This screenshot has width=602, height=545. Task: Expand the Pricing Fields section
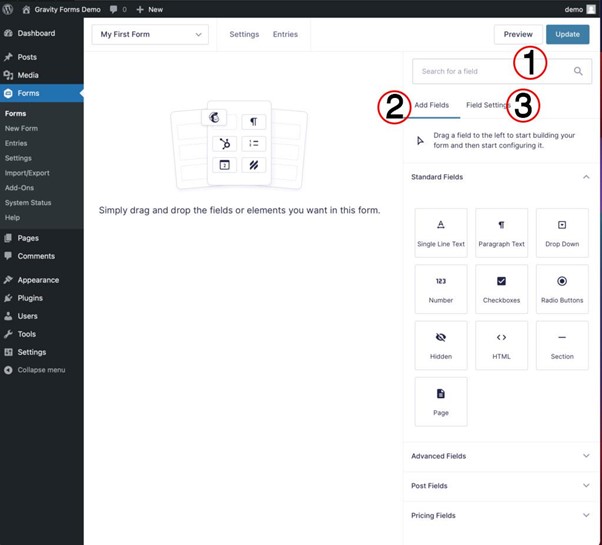point(500,515)
